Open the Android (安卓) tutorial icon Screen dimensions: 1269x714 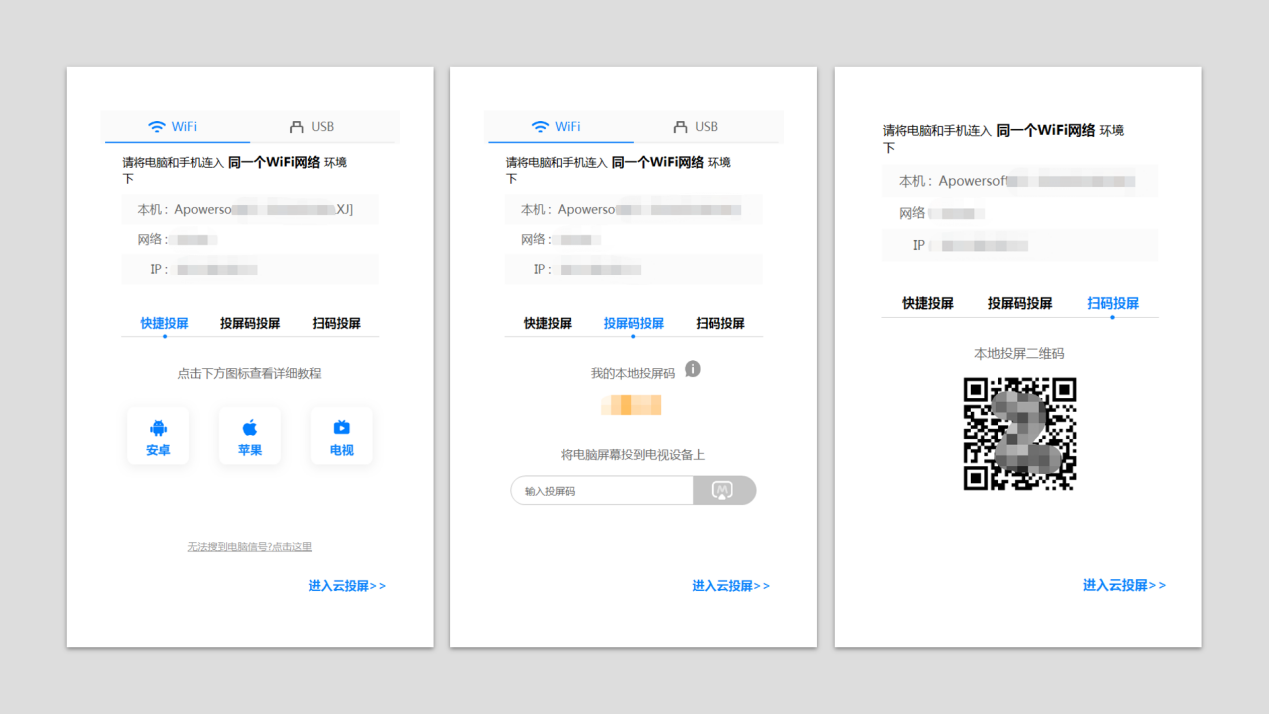158,436
